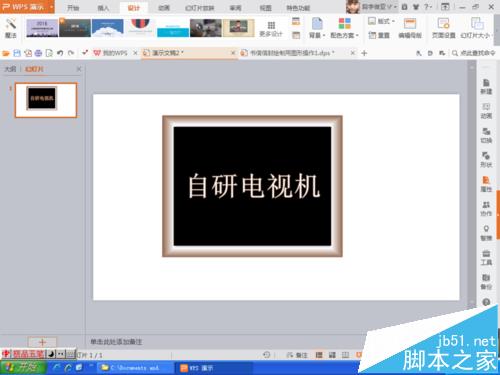Open 形状 shapes panel in right sidebar
Screen dimensions: 500x375
tap(486, 160)
